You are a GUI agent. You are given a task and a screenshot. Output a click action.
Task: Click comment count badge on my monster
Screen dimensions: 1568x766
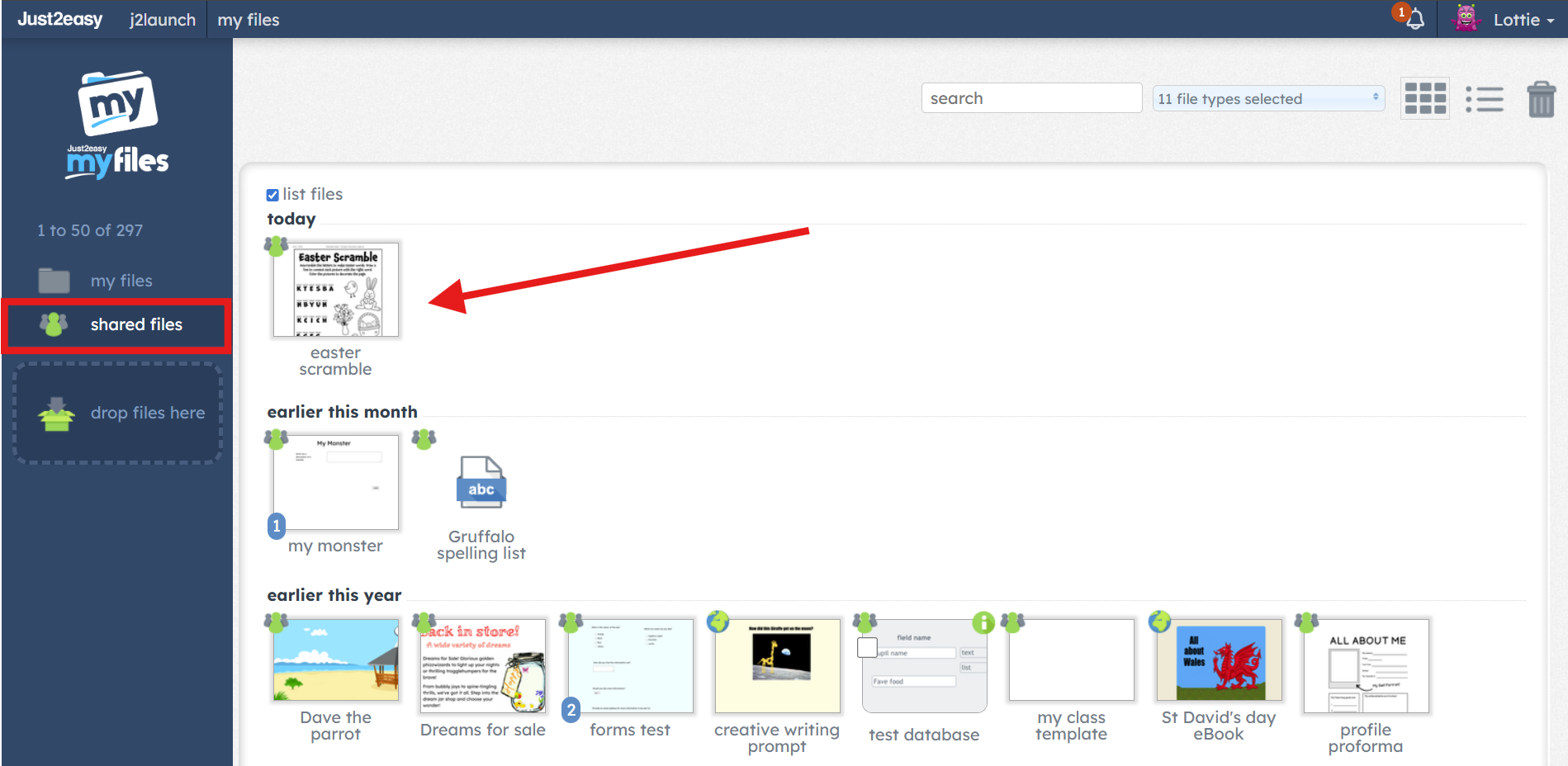point(277,526)
